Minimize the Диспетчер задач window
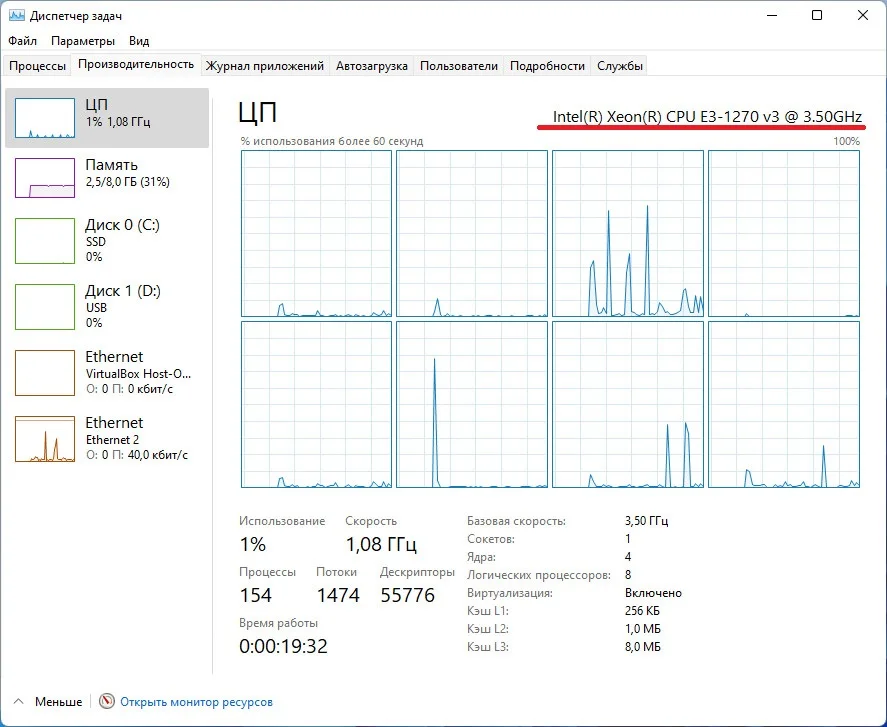 pyautogui.click(x=772, y=15)
